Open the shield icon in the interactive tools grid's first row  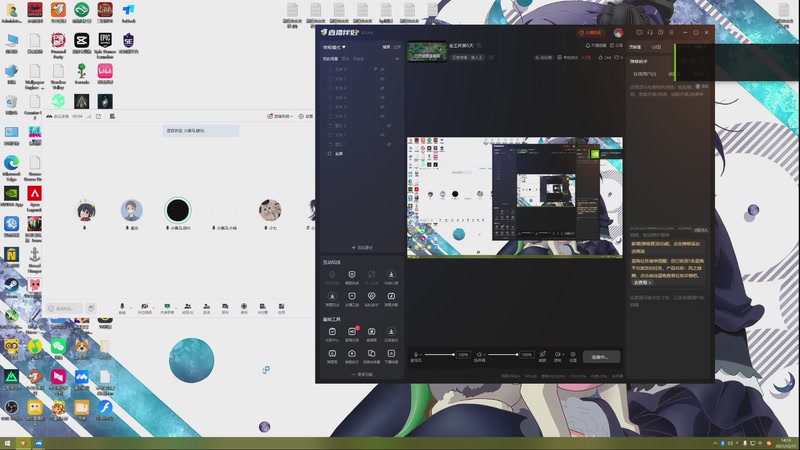coord(352,275)
